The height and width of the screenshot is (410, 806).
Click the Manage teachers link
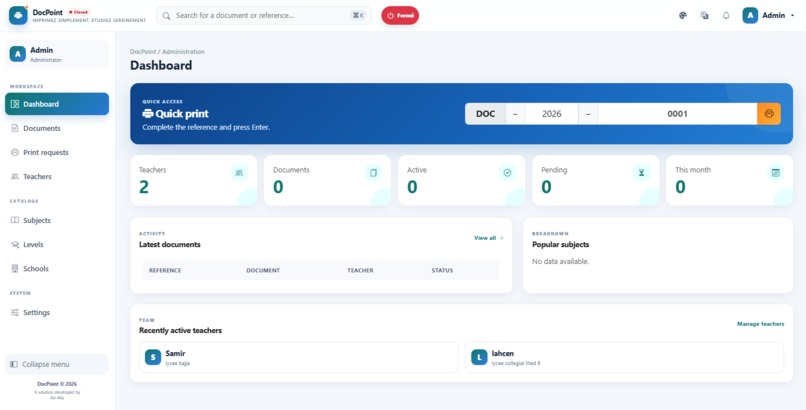[760, 324]
